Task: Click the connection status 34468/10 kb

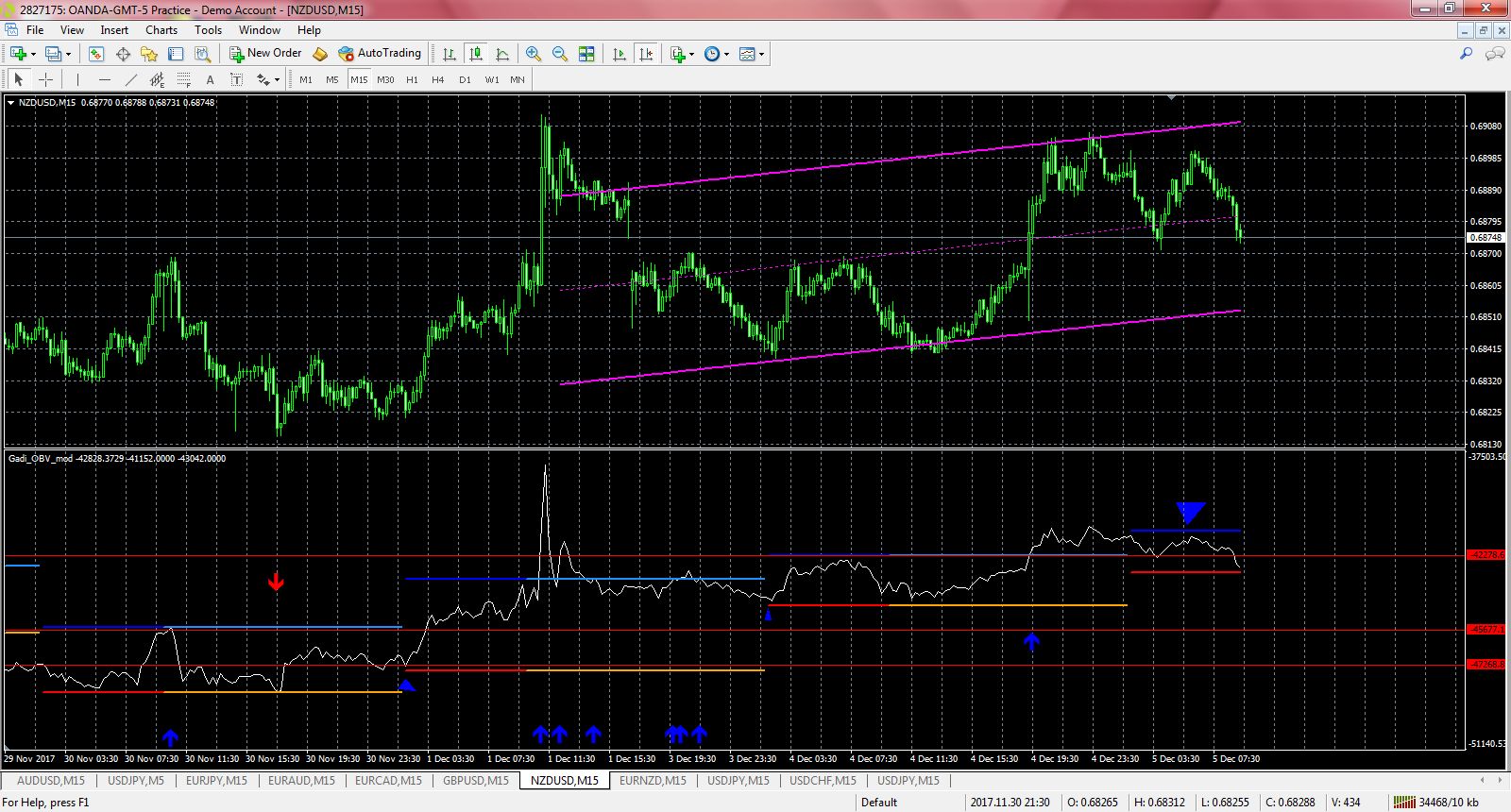Action: tap(1436, 803)
